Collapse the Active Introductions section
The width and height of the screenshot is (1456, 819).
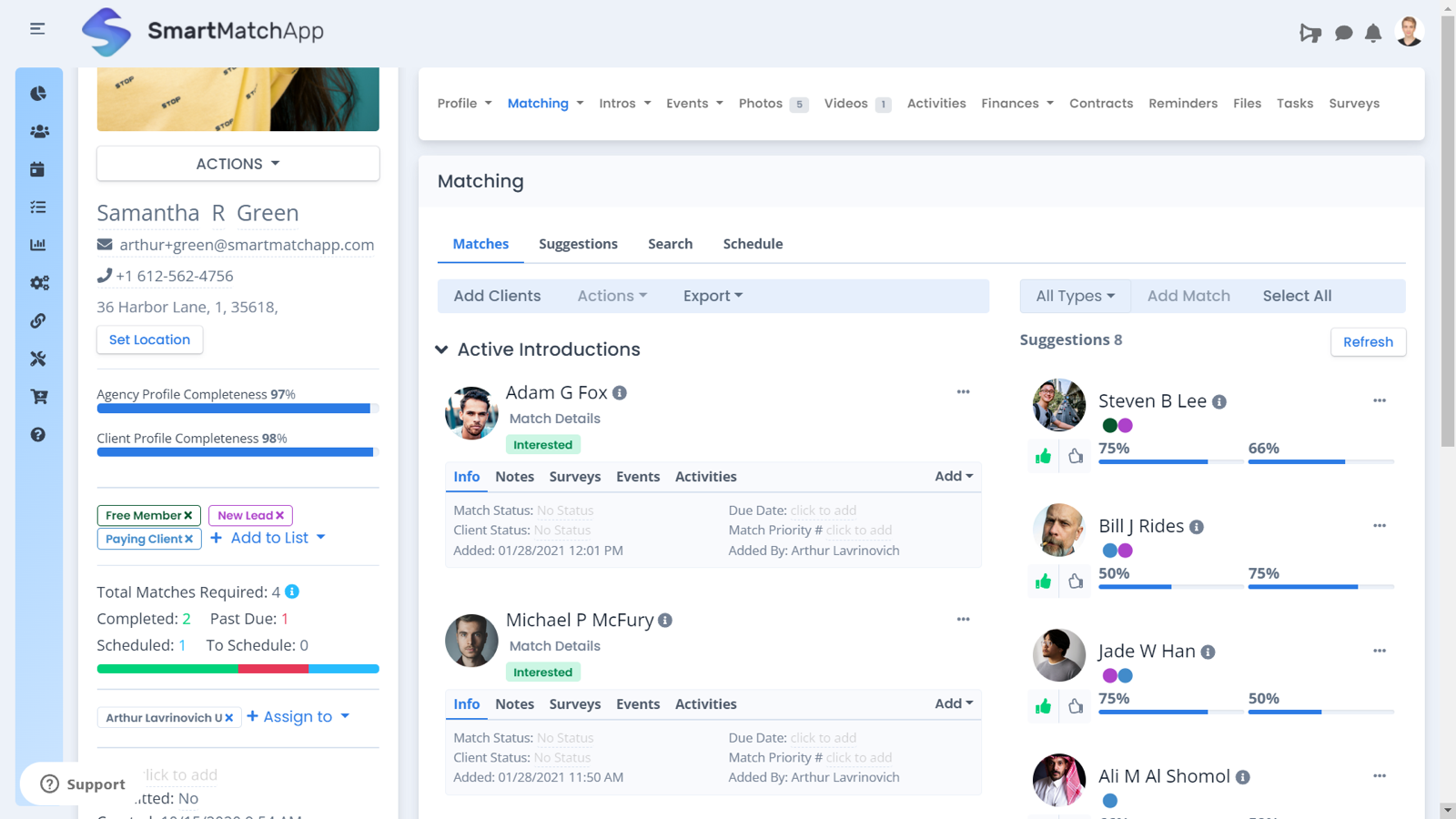pos(442,349)
